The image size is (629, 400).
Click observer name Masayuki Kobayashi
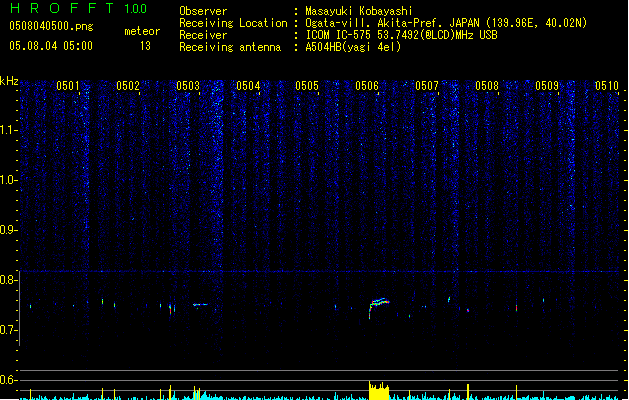click(359, 11)
